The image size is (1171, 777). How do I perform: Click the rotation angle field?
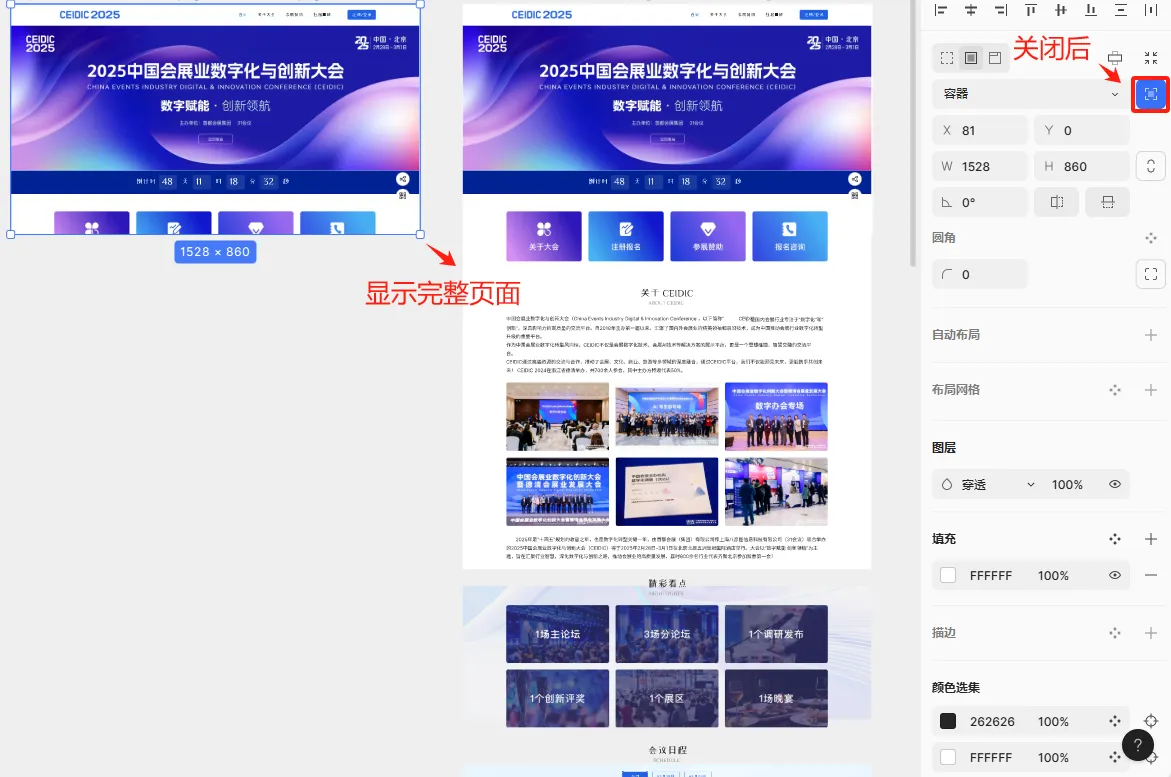(x=980, y=202)
